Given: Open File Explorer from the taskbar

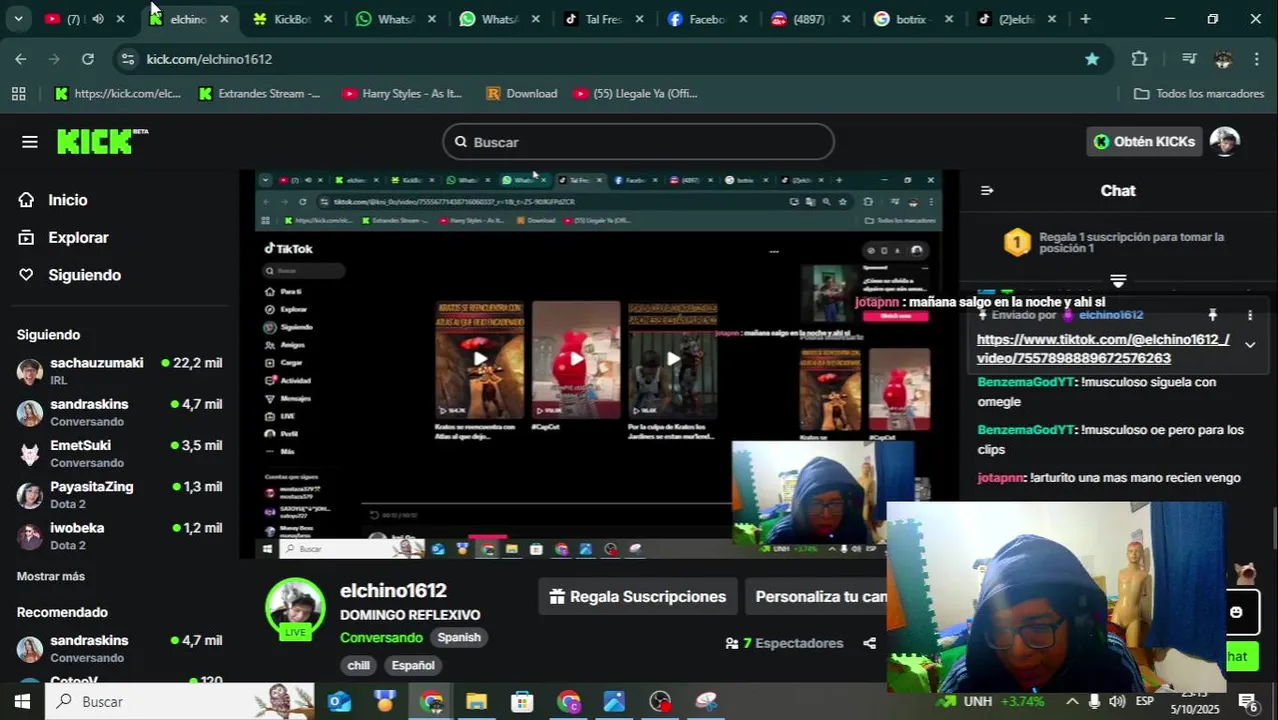Looking at the screenshot, I should [x=476, y=701].
